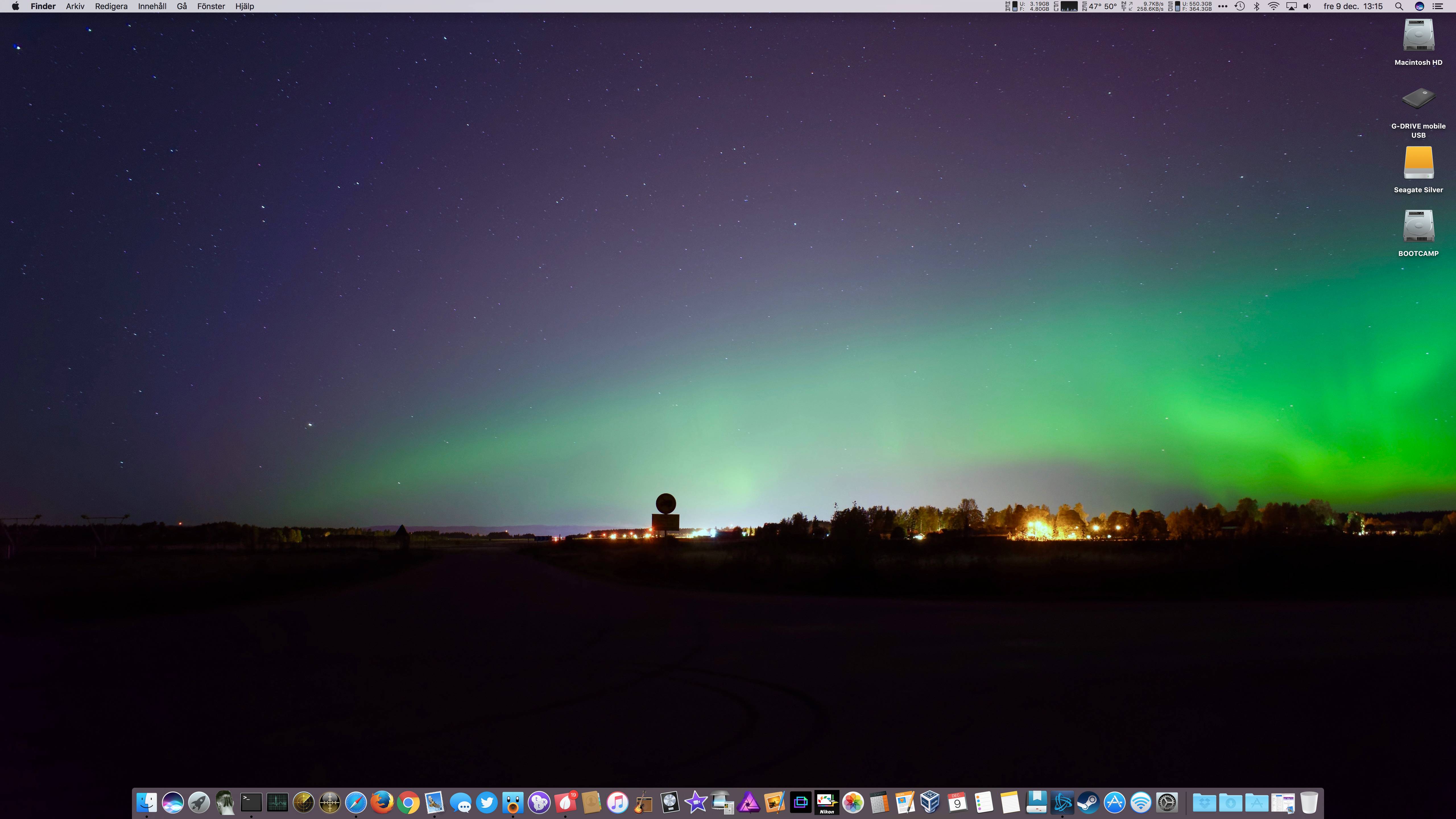
Task: Open Tweetbot in the Dock
Action: click(x=513, y=802)
